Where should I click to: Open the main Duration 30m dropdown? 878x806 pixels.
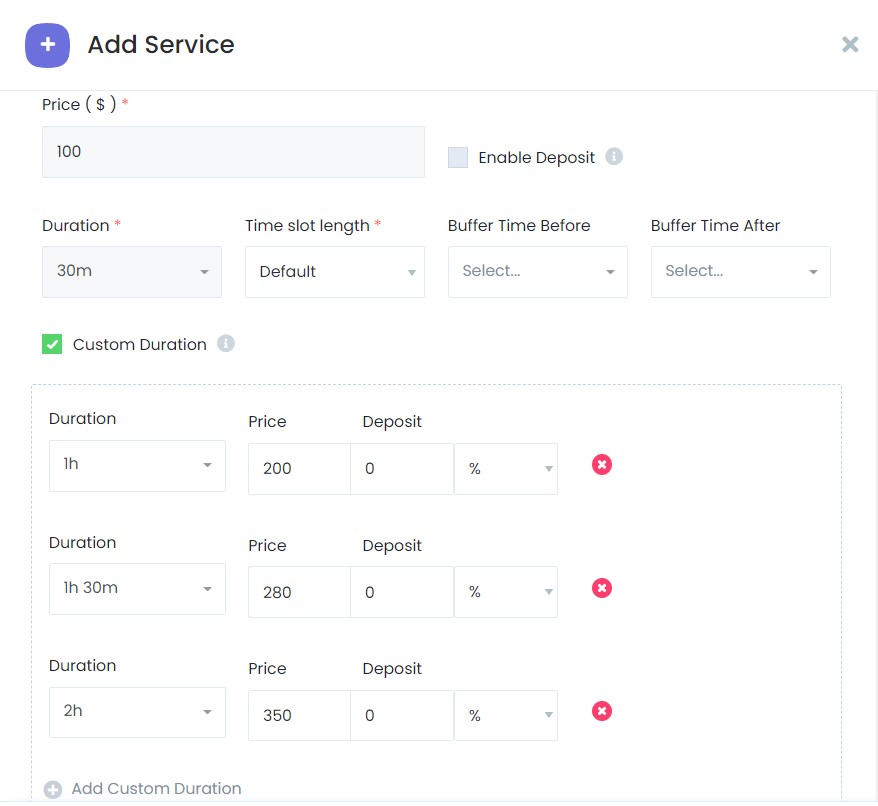132,272
